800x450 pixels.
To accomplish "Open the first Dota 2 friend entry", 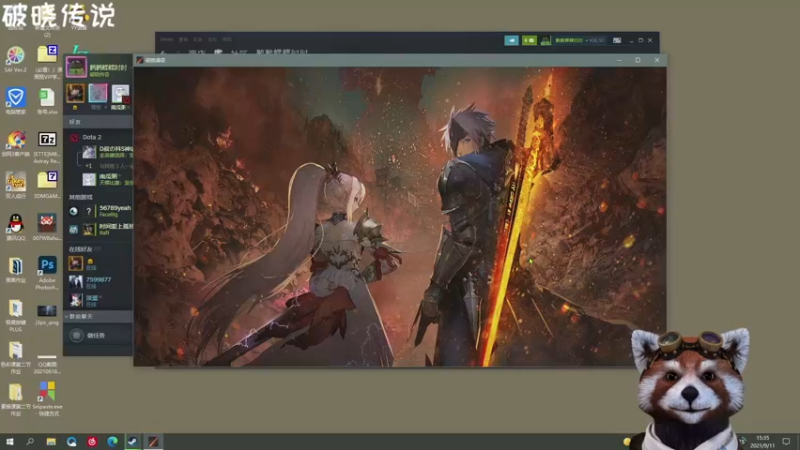I will [107, 152].
